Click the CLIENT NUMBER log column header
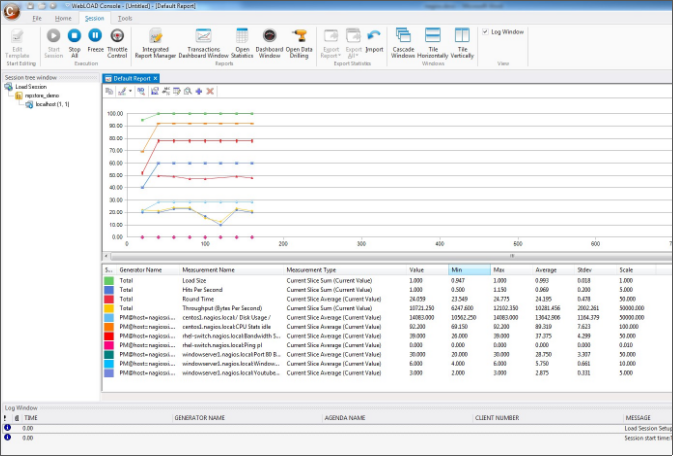 pyautogui.click(x=497, y=418)
